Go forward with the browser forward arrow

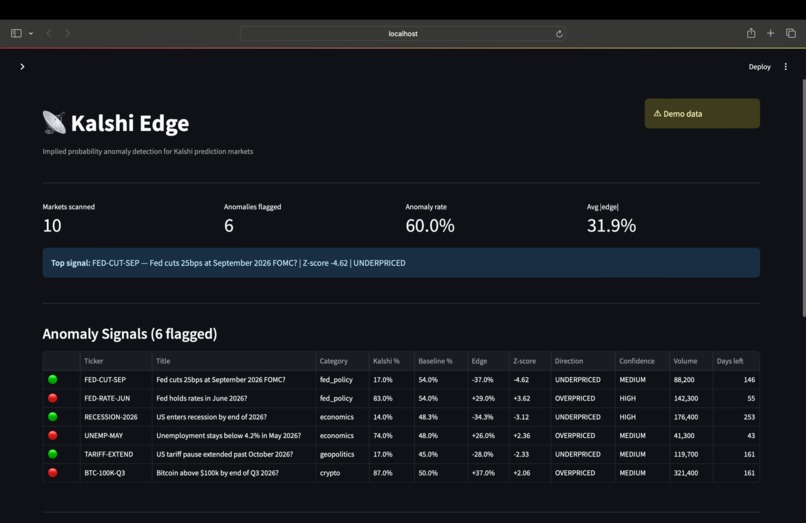pos(68,33)
